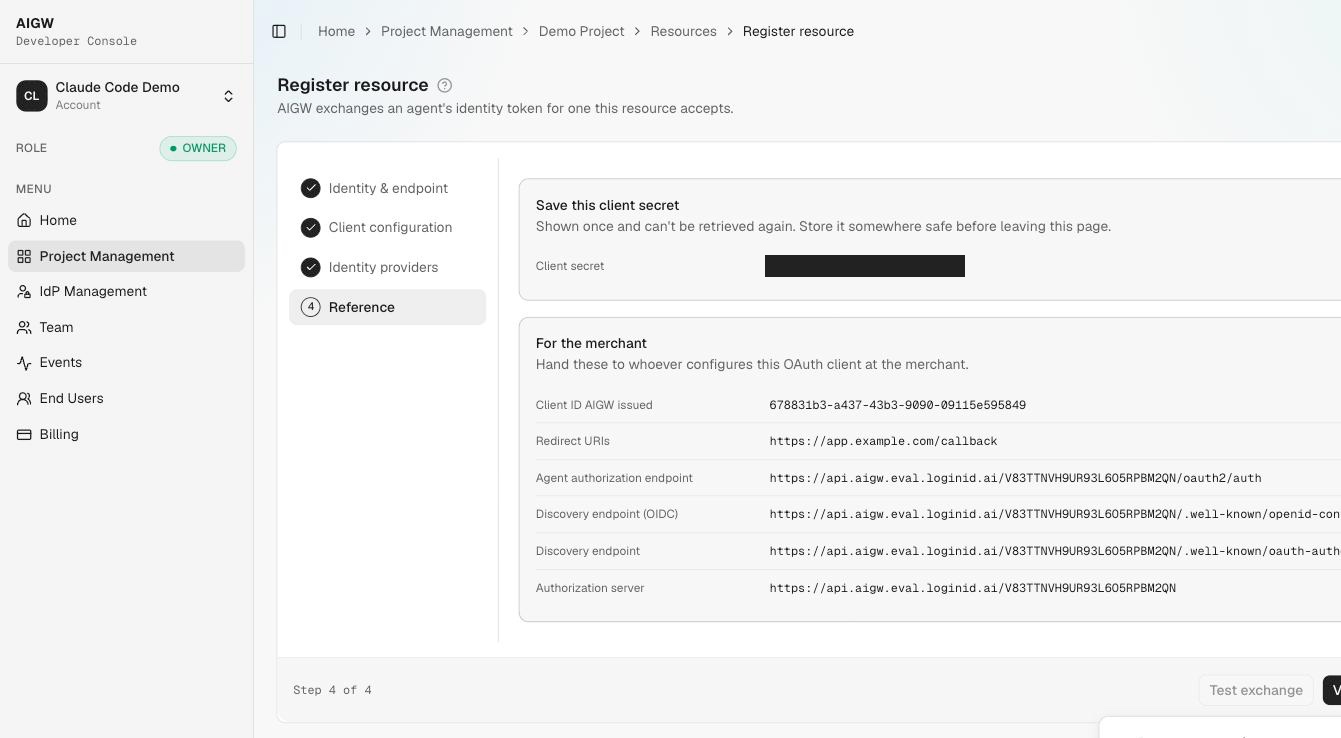Toggle the sidebar panel icon

tap(279, 31)
